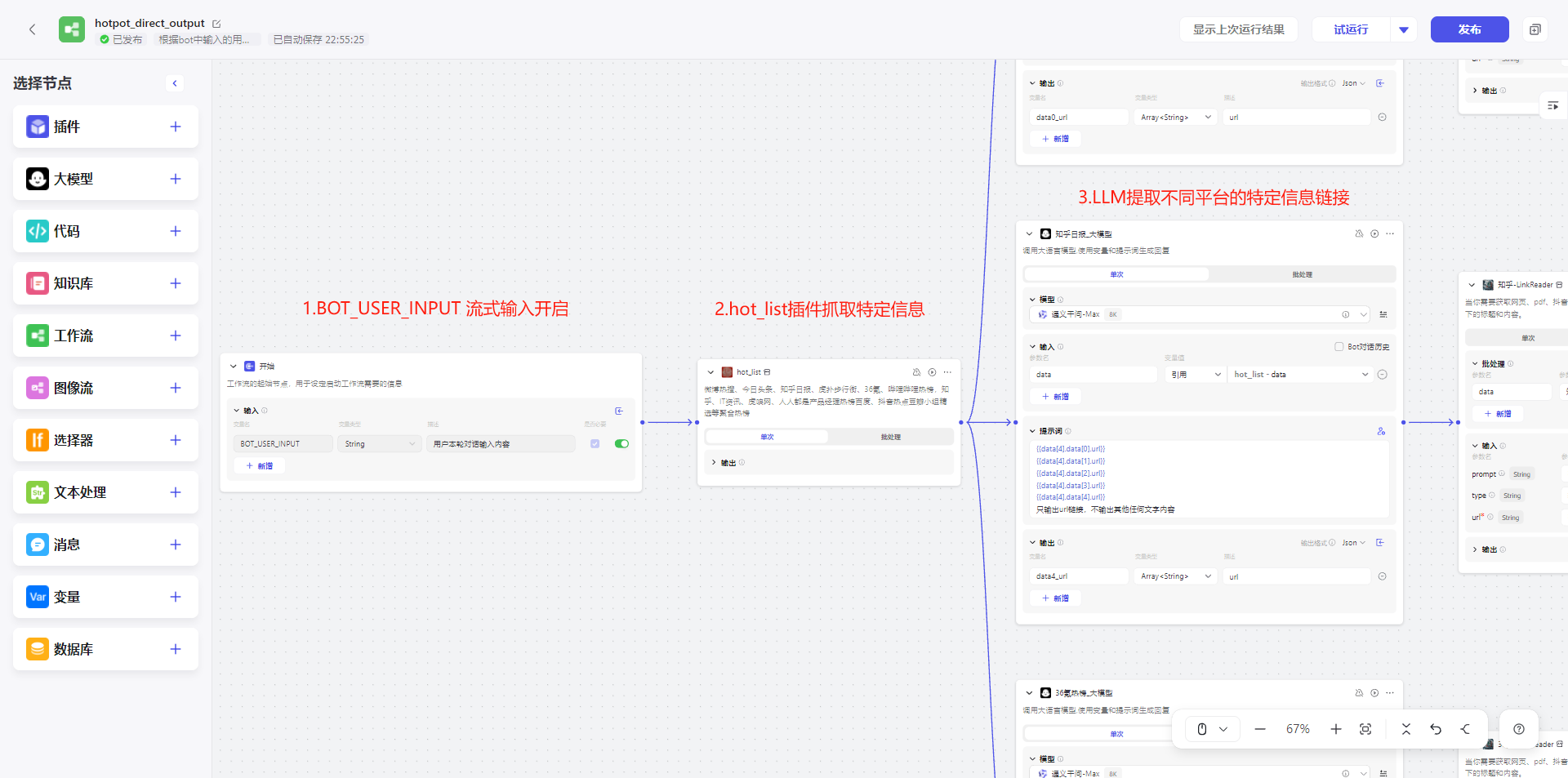Run the hot_list node alone
This screenshot has width=1568, height=778.
pyautogui.click(x=932, y=372)
